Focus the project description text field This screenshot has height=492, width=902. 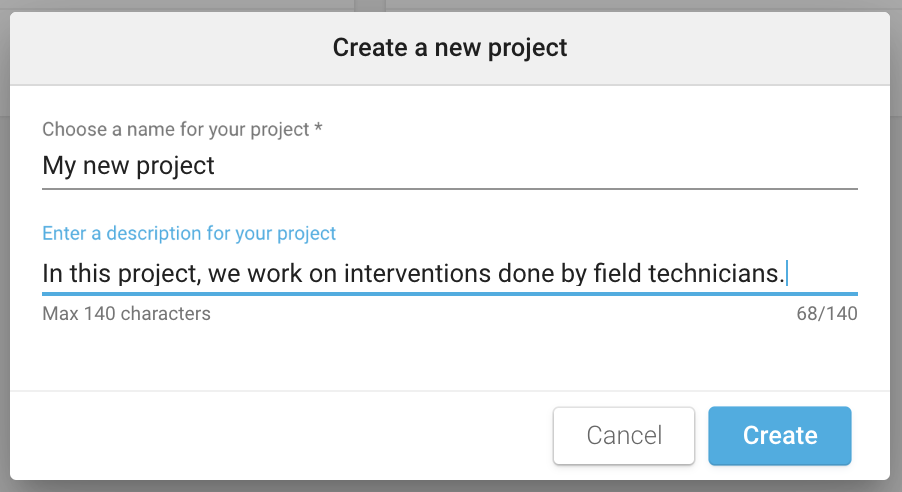450,272
